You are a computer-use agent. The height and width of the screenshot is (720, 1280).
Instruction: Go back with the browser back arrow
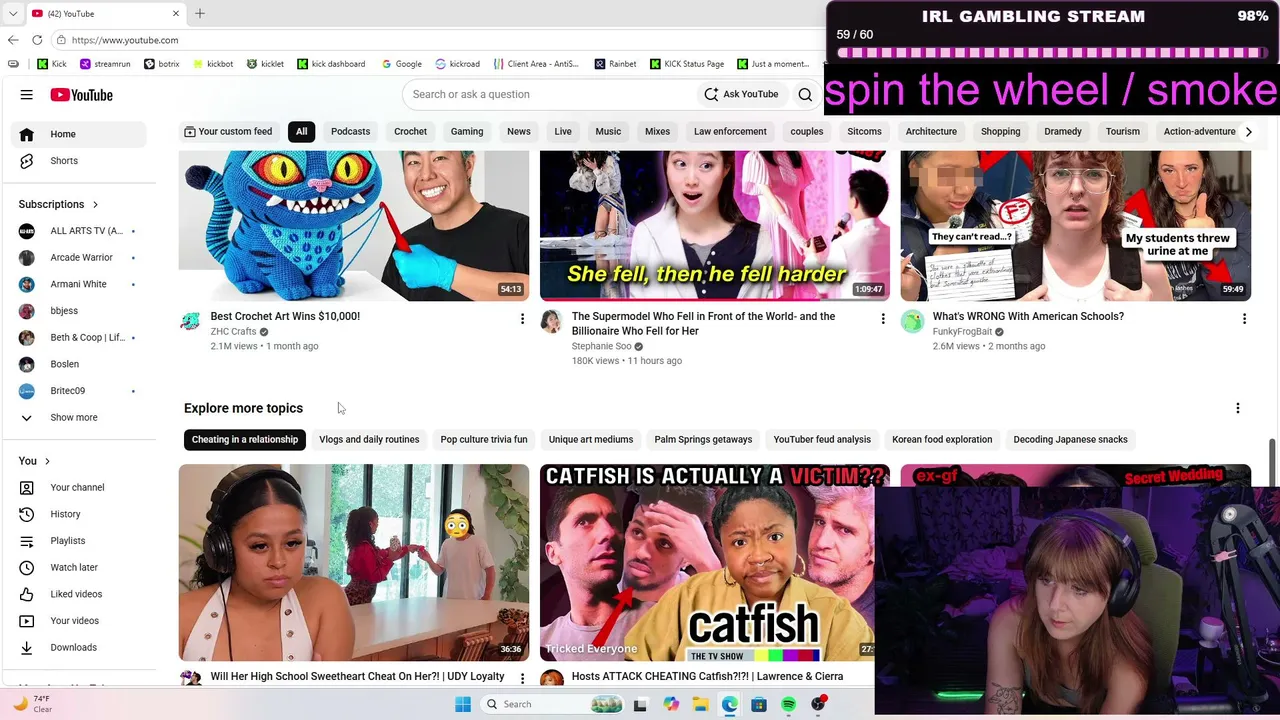tap(13, 40)
